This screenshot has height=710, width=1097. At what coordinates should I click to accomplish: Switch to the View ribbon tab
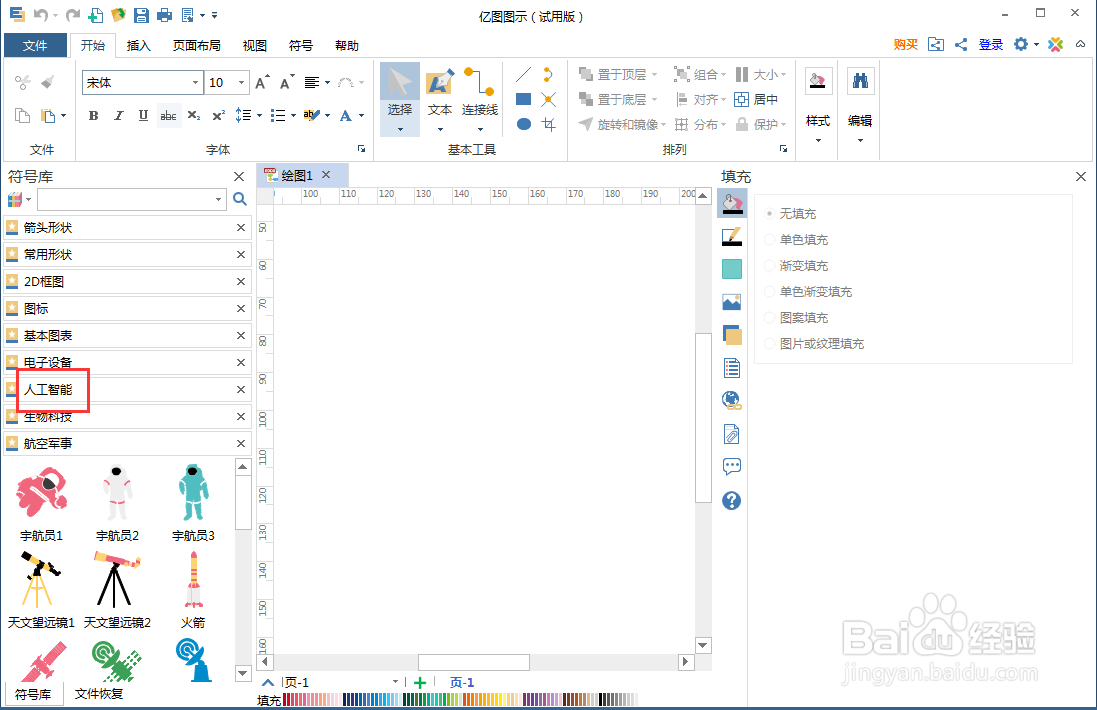pyautogui.click(x=255, y=45)
